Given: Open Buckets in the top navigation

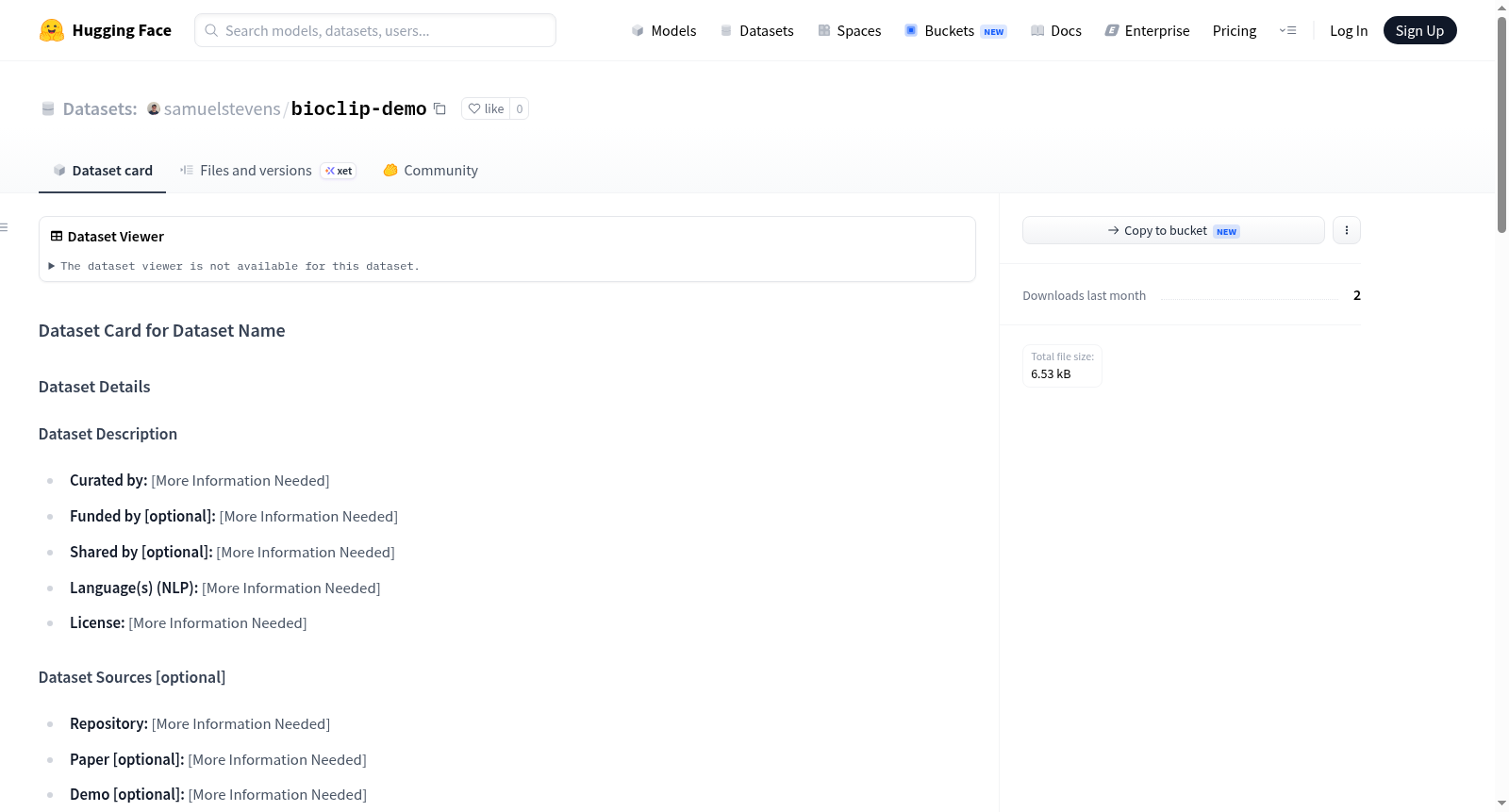Looking at the screenshot, I should 956,30.
